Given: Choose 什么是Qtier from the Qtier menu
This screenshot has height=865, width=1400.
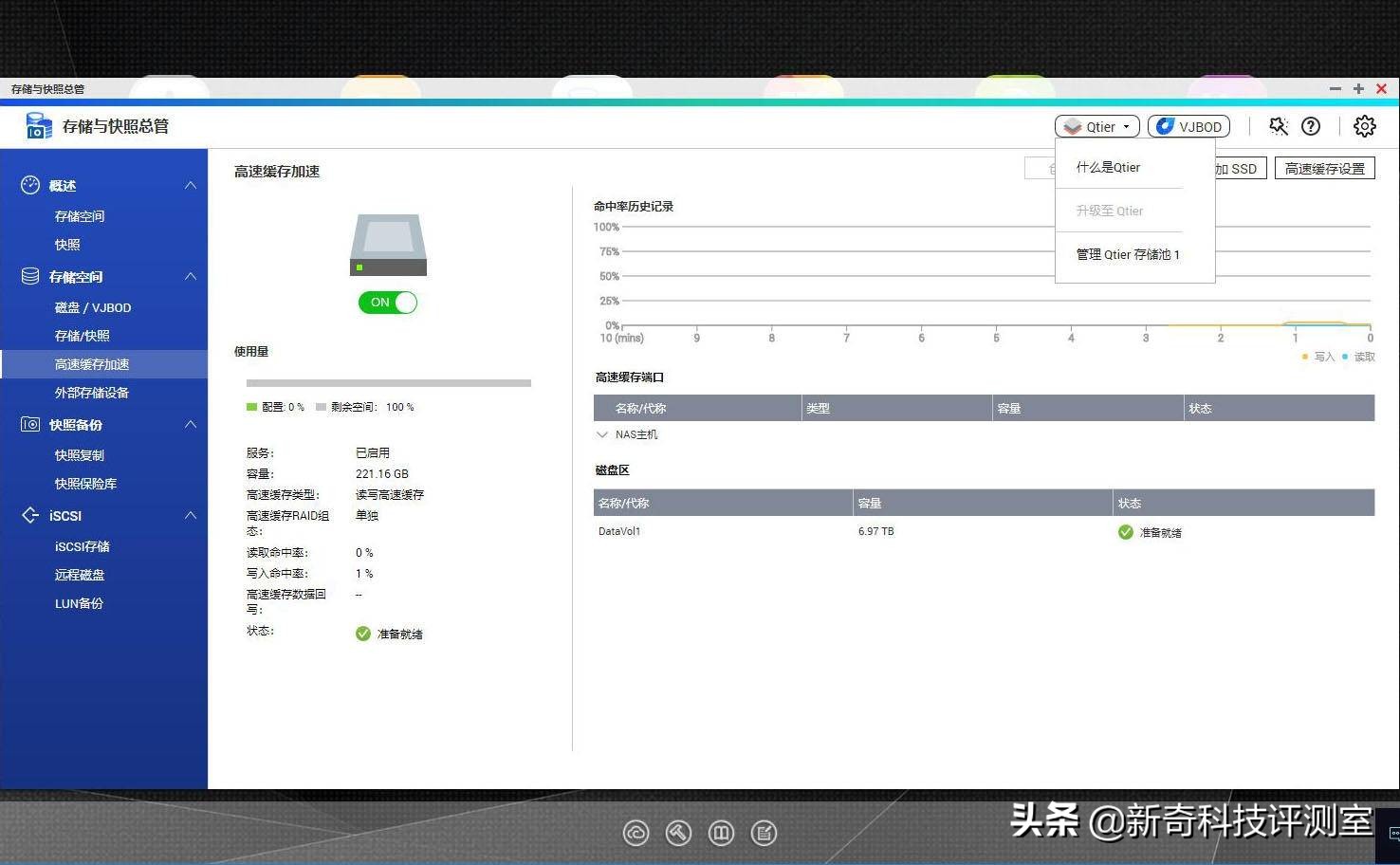Looking at the screenshot, I should (1108, 167).
